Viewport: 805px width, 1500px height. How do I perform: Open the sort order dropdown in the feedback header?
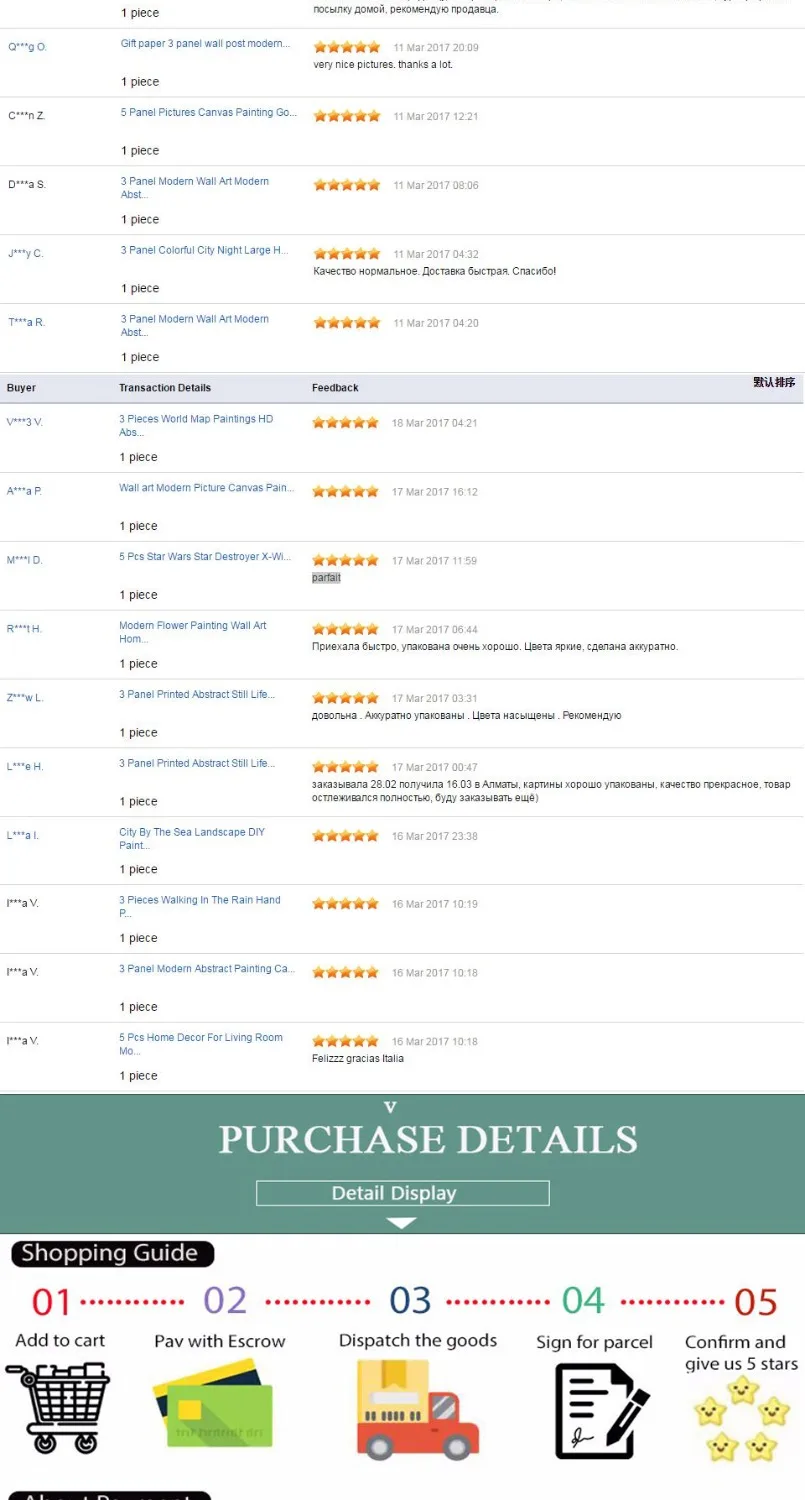tap(774, 382)
